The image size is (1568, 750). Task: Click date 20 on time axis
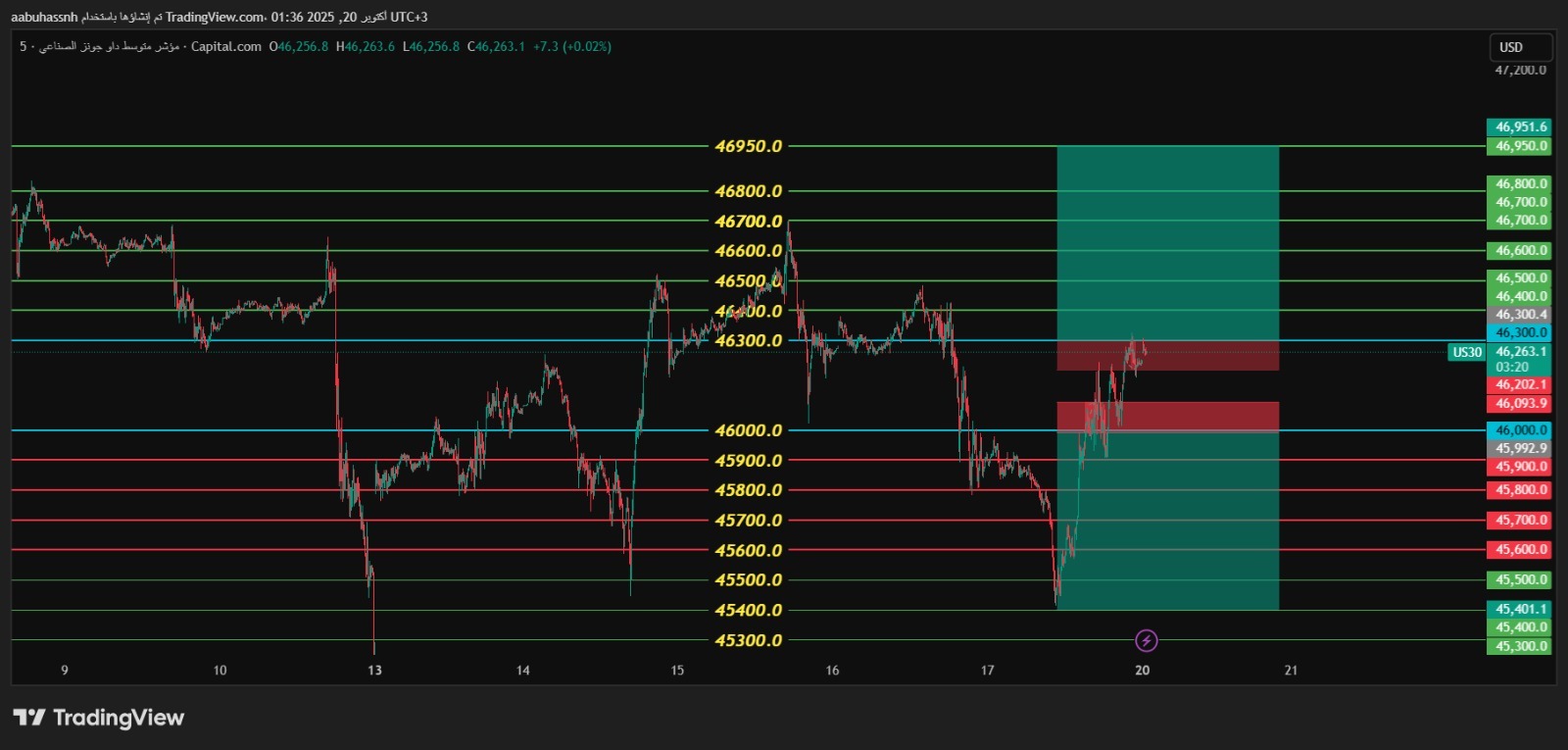[x=1142, y=671]
